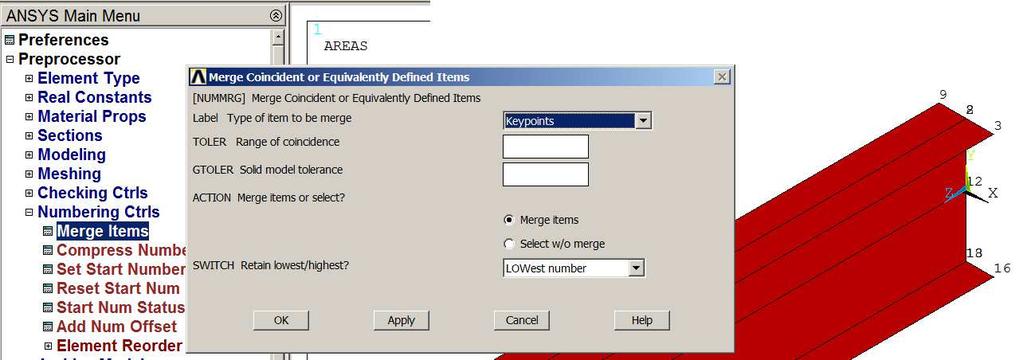Expand the Real Constants node

(x=29, y=98)
